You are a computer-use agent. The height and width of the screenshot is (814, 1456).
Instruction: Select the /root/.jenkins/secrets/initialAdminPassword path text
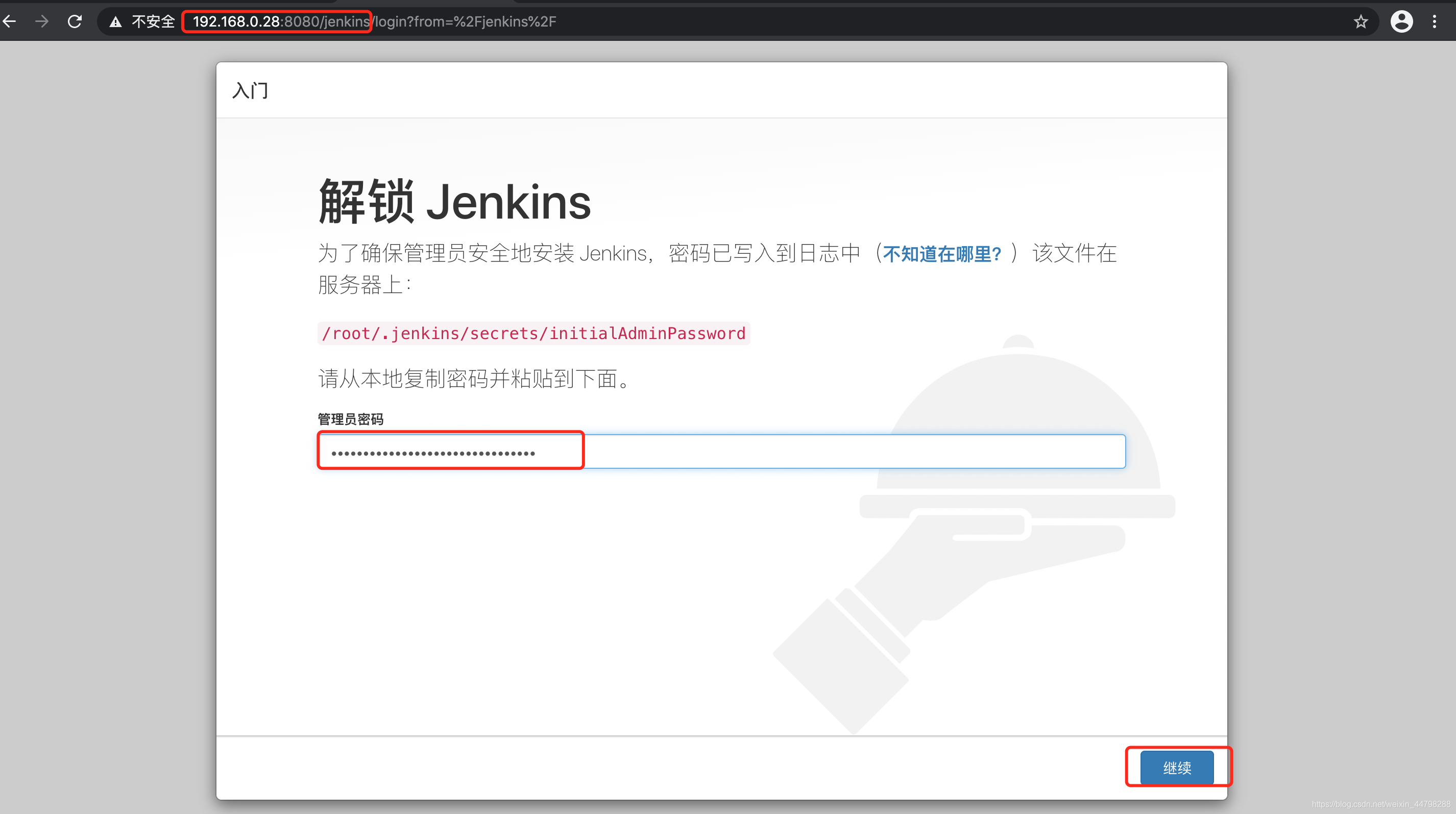[x=533, y=333]
